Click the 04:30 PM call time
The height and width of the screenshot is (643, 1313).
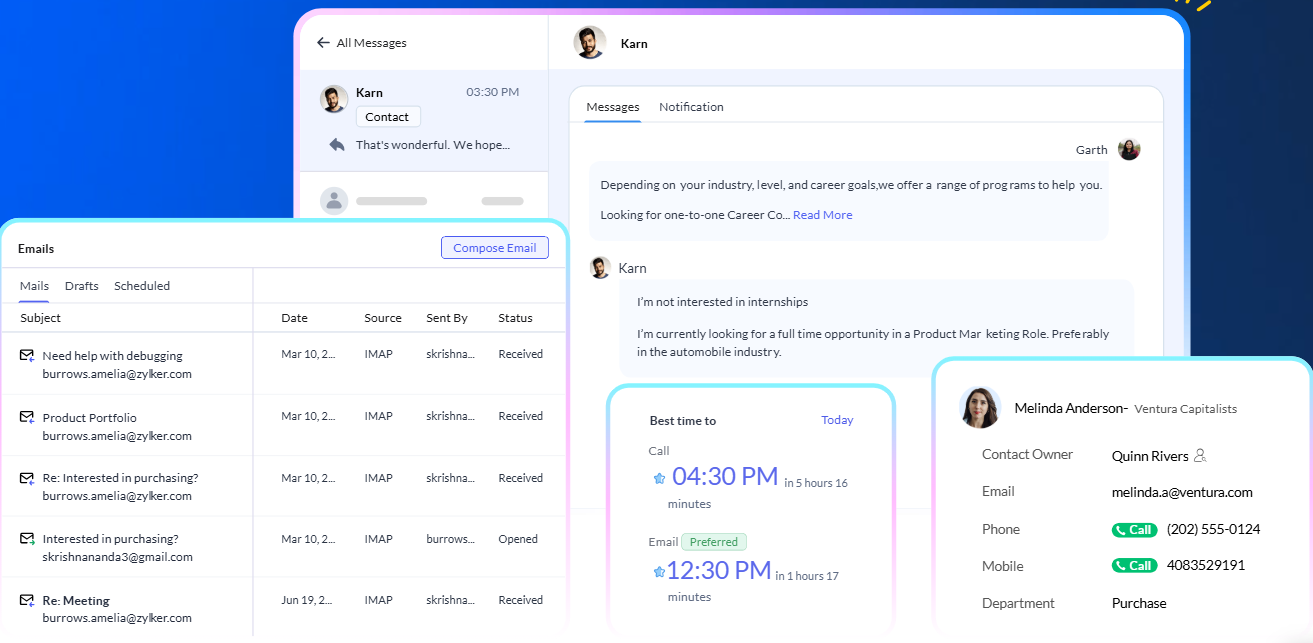pyautogui.click(x=725, y=477)
